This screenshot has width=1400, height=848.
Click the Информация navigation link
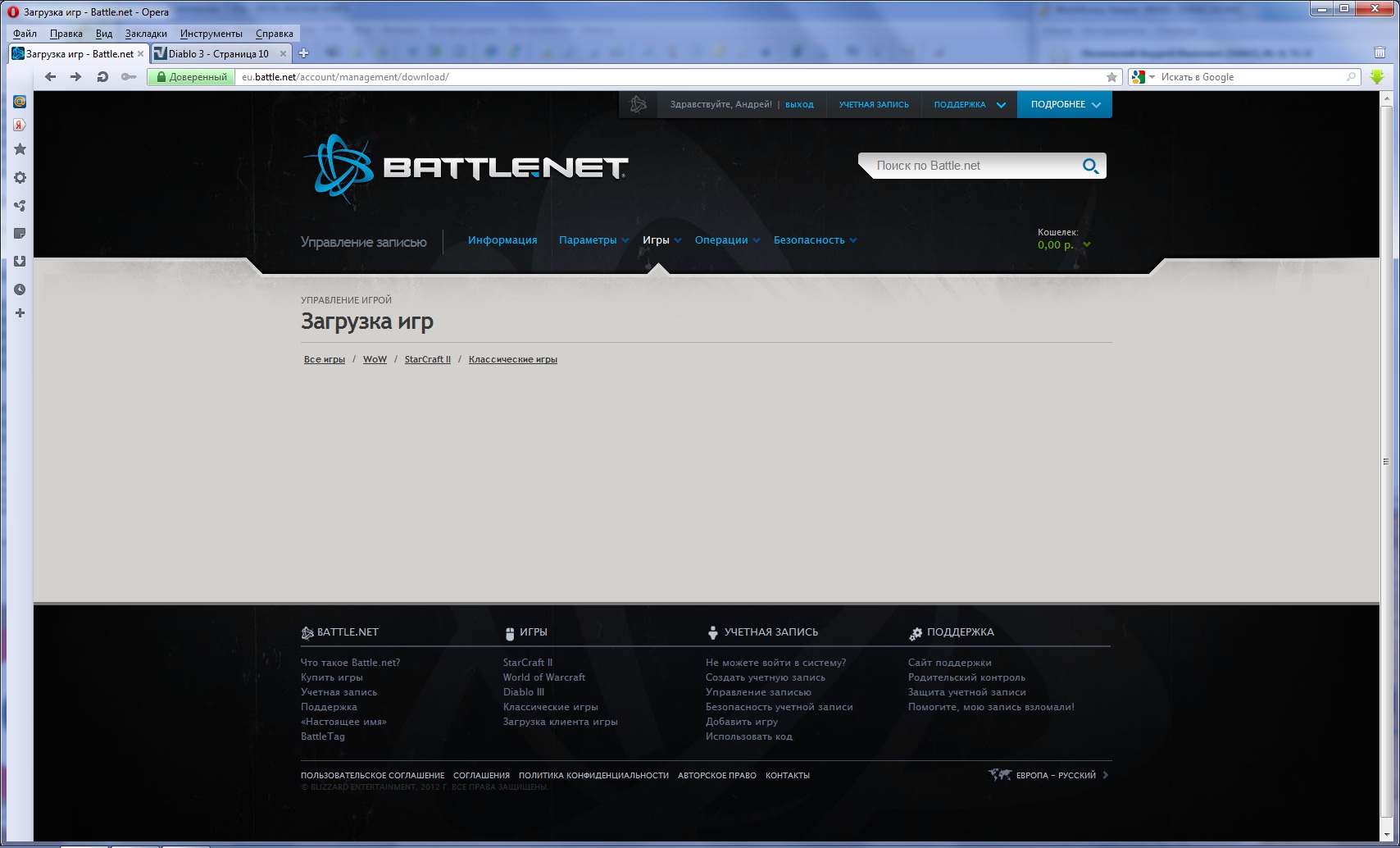[502, 240]
